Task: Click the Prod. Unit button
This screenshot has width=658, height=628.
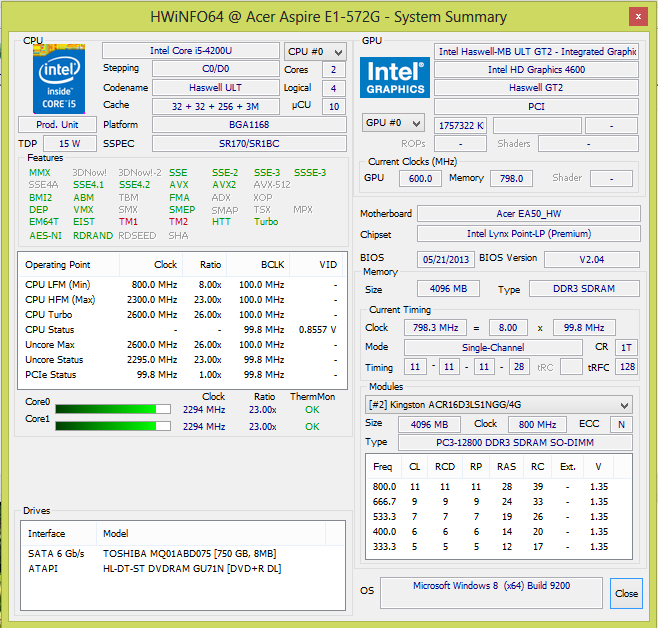Action: click(57, 125)
